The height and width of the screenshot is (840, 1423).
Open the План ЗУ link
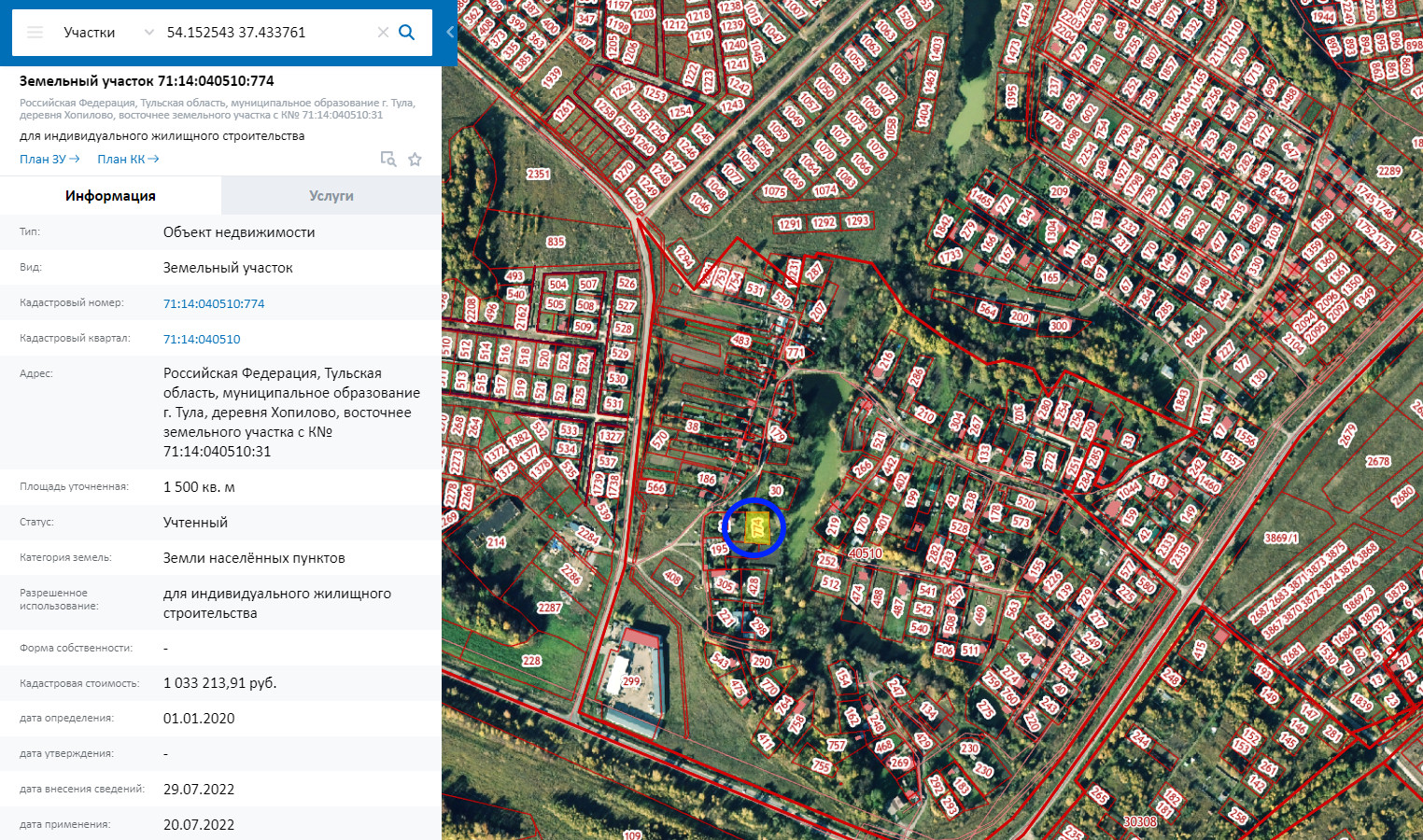49,160
